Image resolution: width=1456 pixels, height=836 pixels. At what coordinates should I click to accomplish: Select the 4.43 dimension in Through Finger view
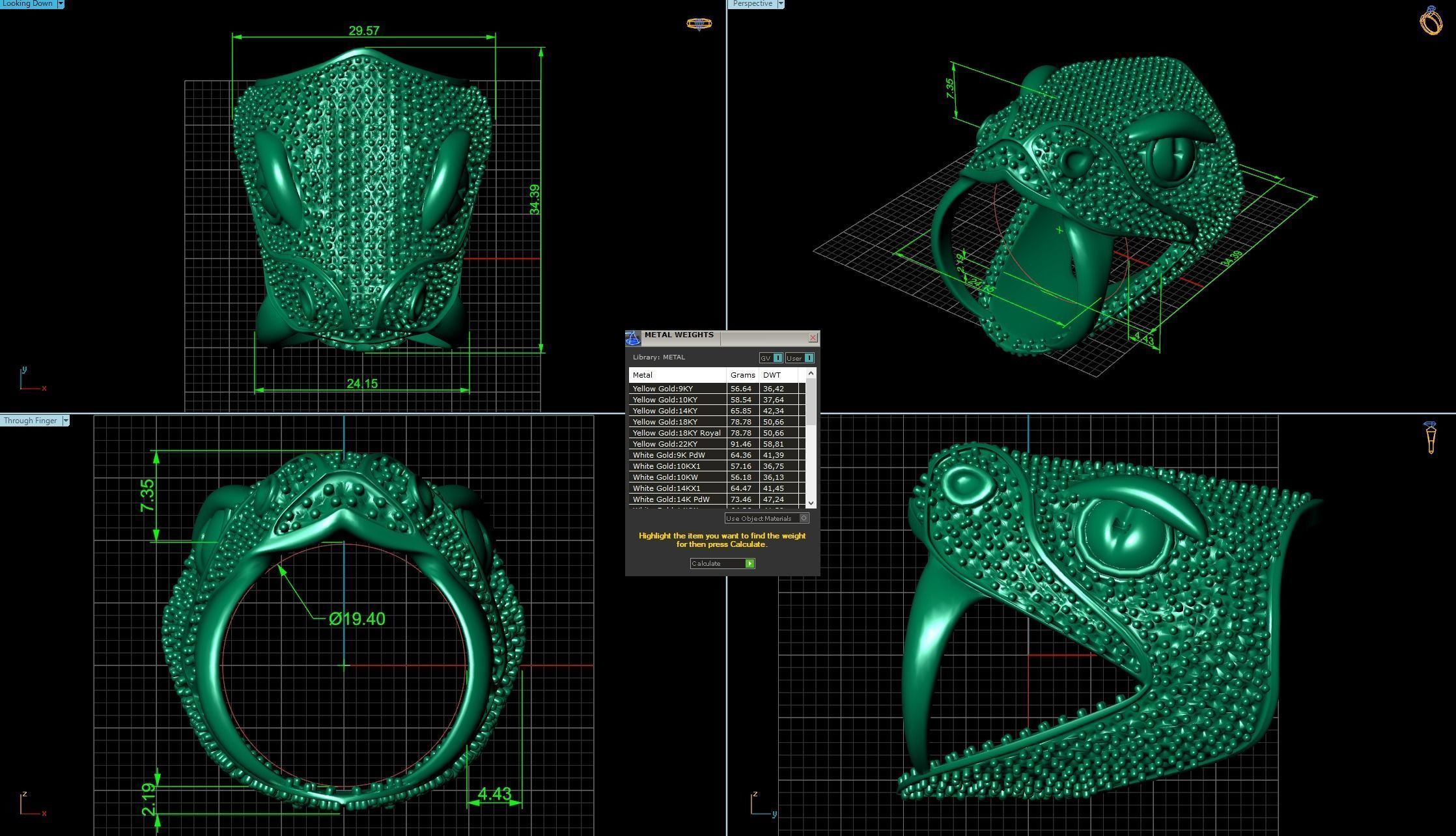click(x=494, y=794)
